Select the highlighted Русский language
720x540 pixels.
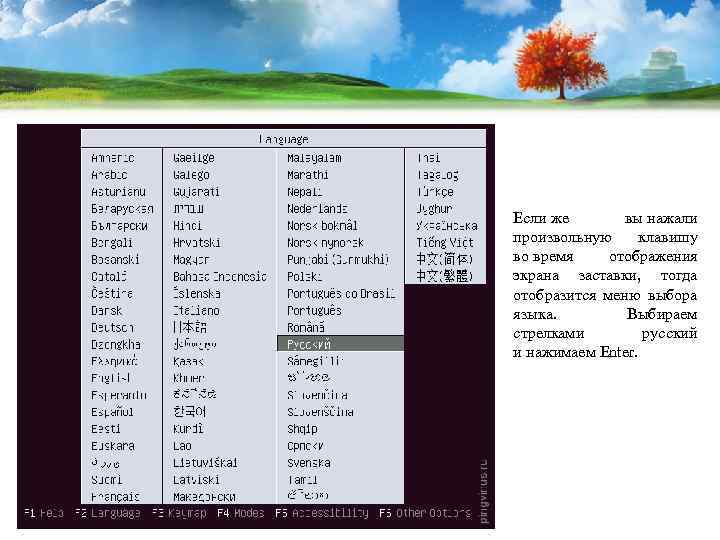click(340, 344)
